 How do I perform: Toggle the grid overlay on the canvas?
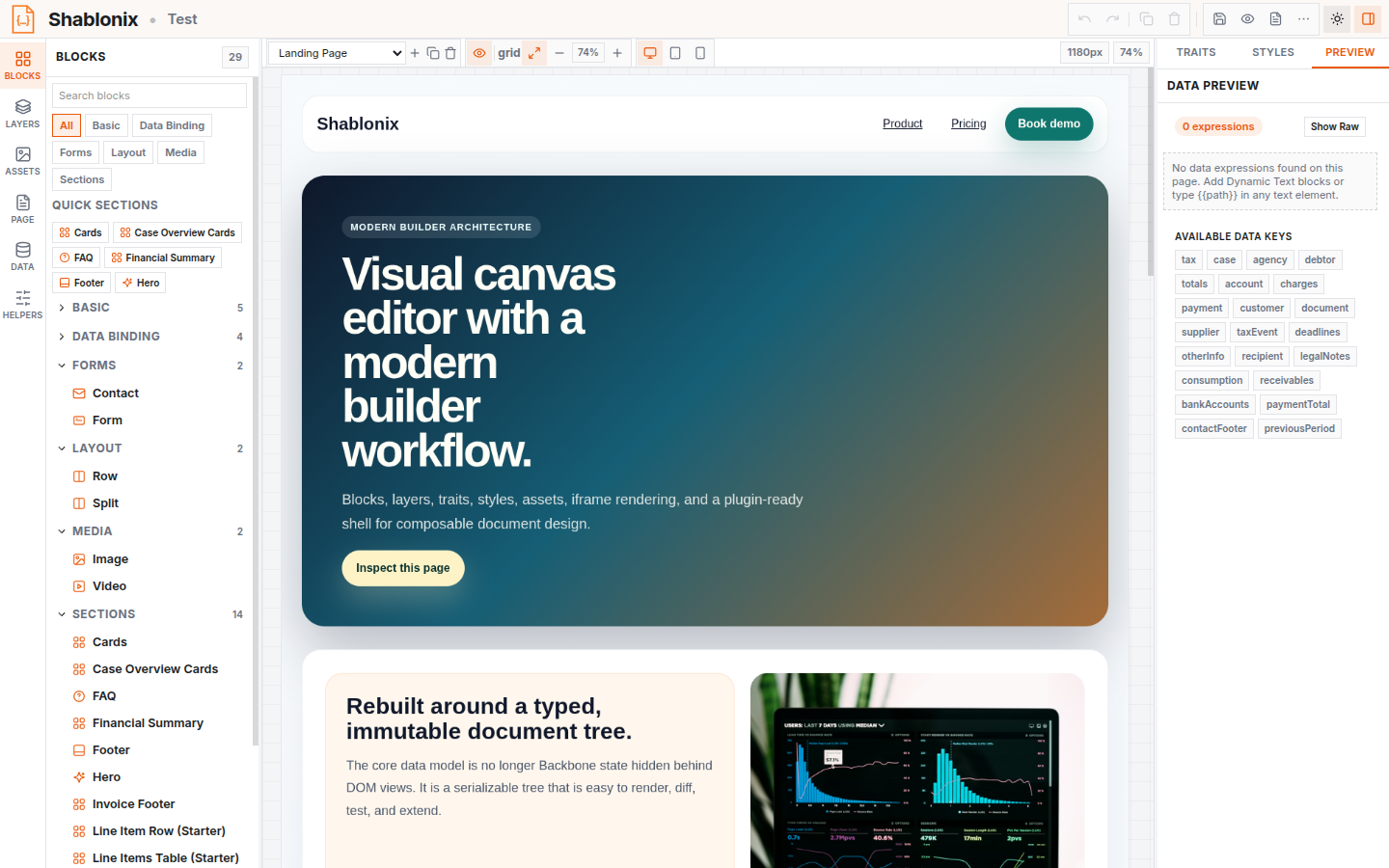[509, 53]
